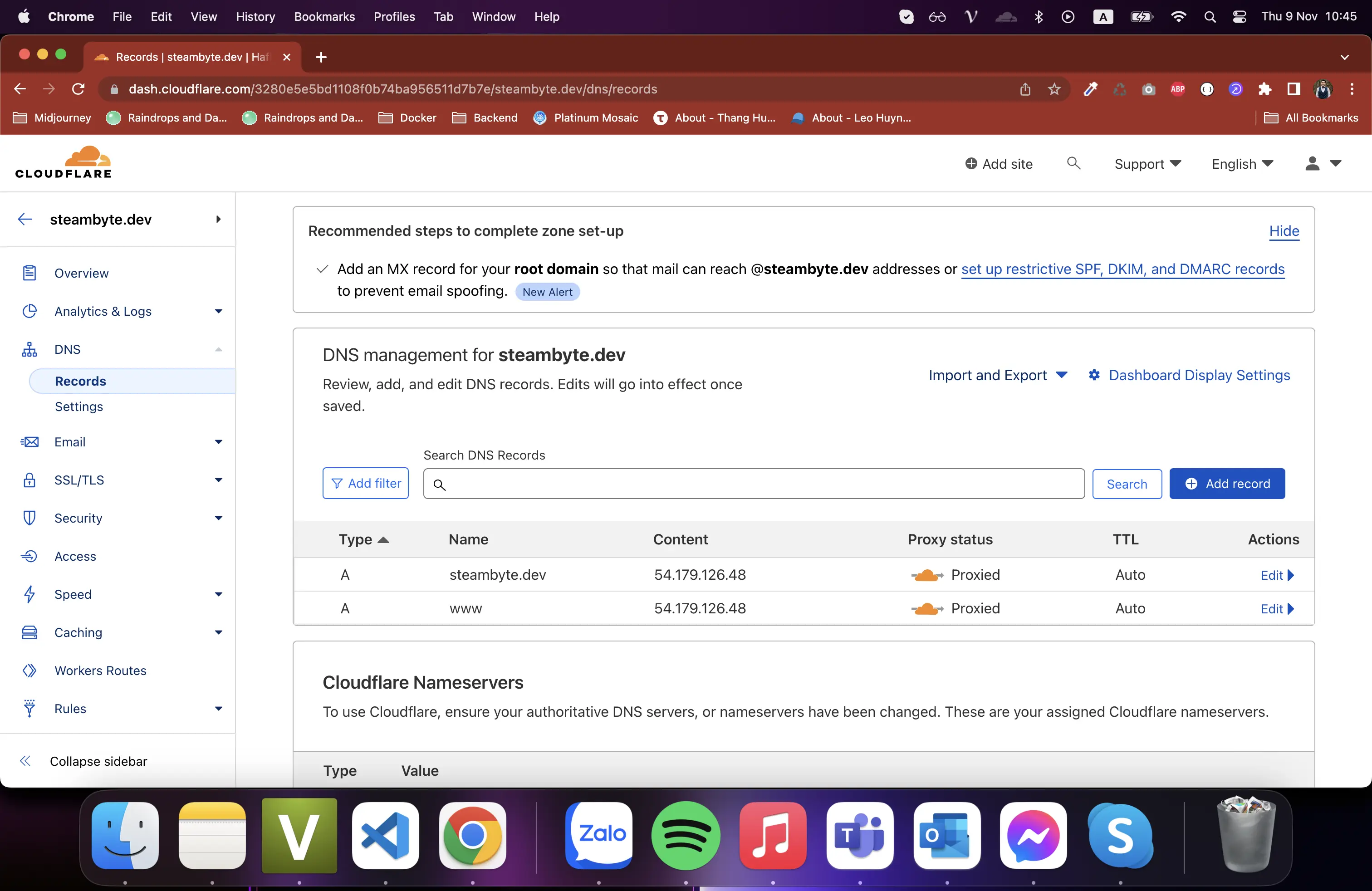This screenshot has width=1372, height=891.
Task: Bookmark this page with the star icon
Action: click(x=1054, y=89)
